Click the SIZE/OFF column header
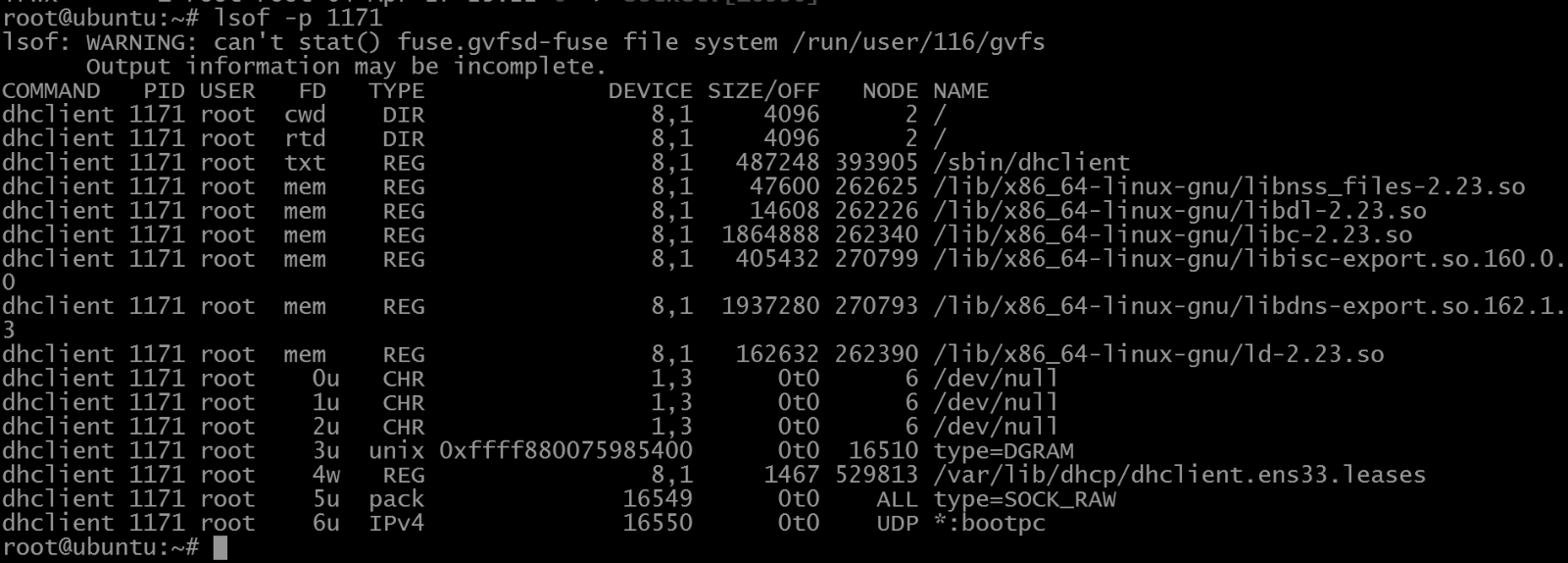The height and width of the screenshot is (563, 1568). pos(763,91)
